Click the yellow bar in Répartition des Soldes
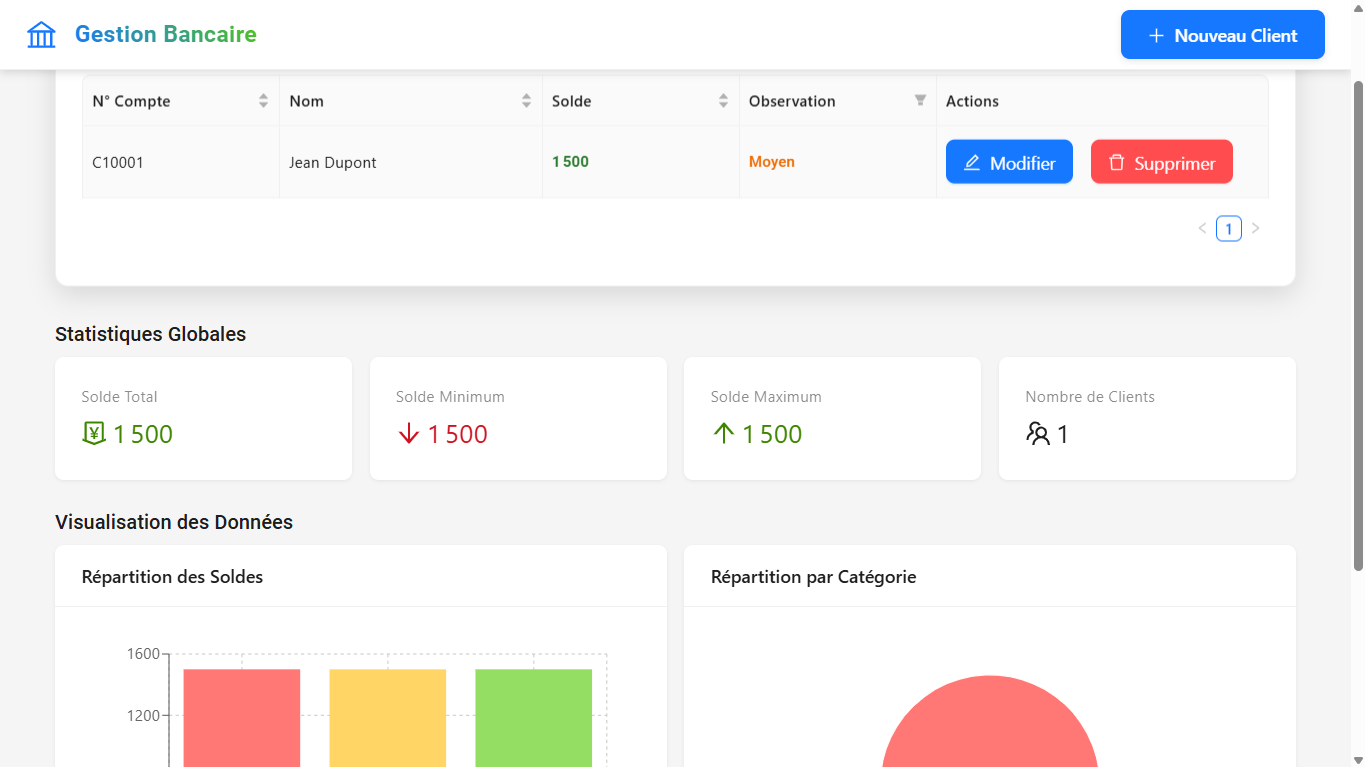 tap(388, 718)
